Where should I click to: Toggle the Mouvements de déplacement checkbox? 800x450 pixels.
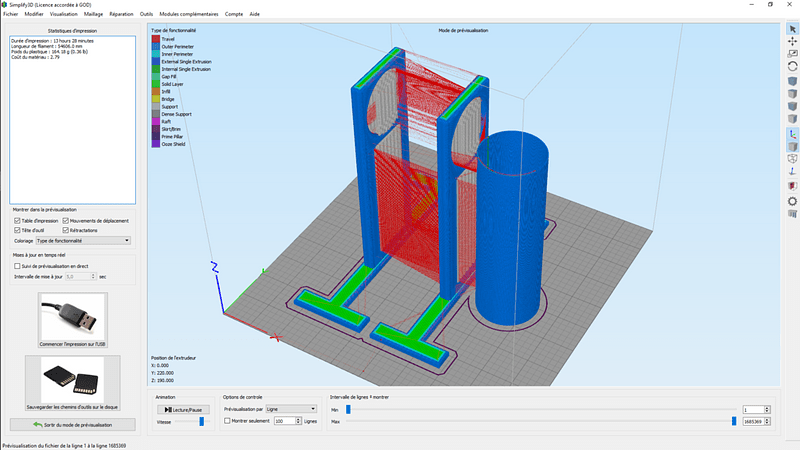click(66, 221)
